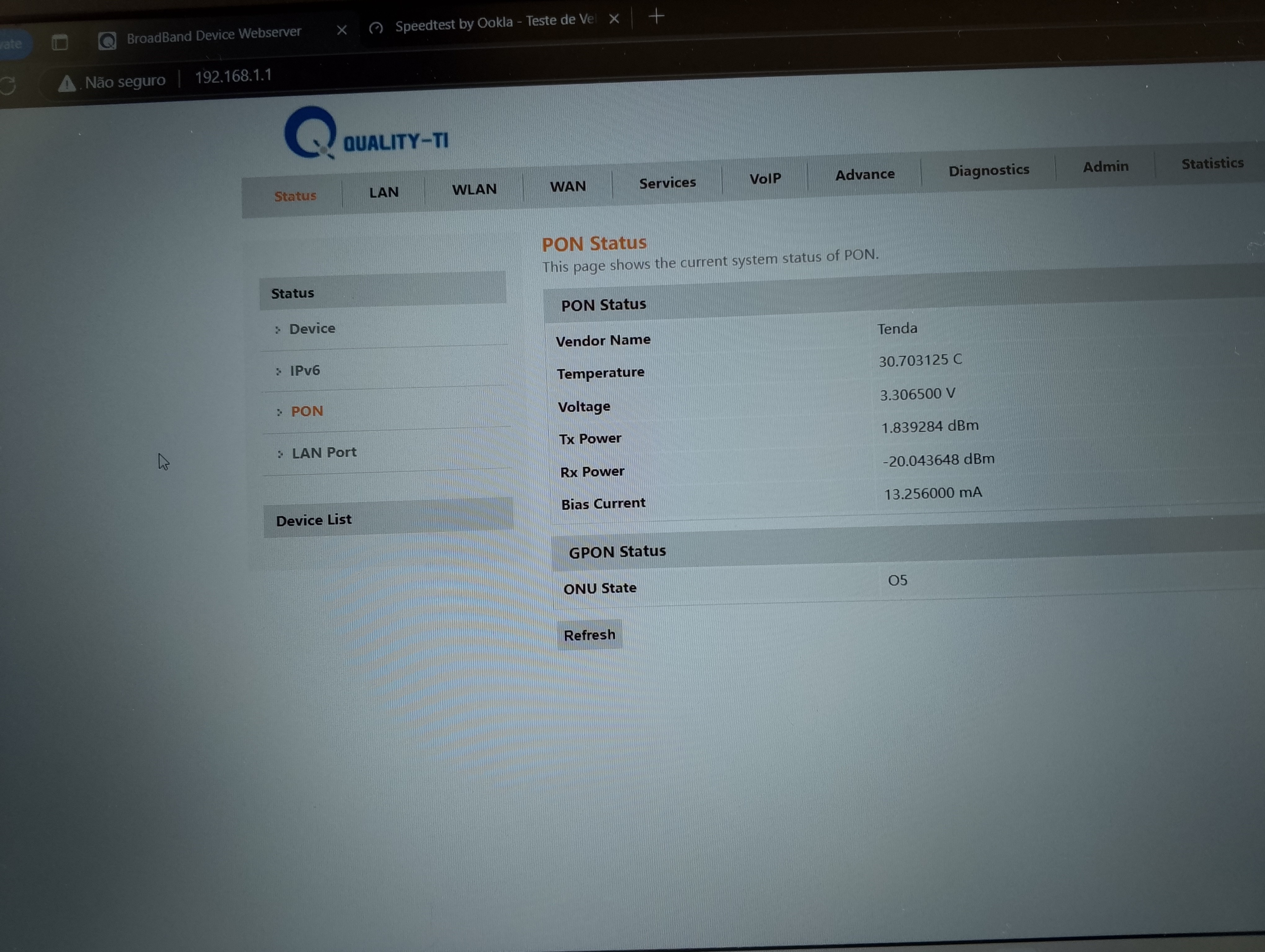Viewport: 1265px width, 952px height.
Task: Click the browser reload icon
Action: (x=8, y=86)
